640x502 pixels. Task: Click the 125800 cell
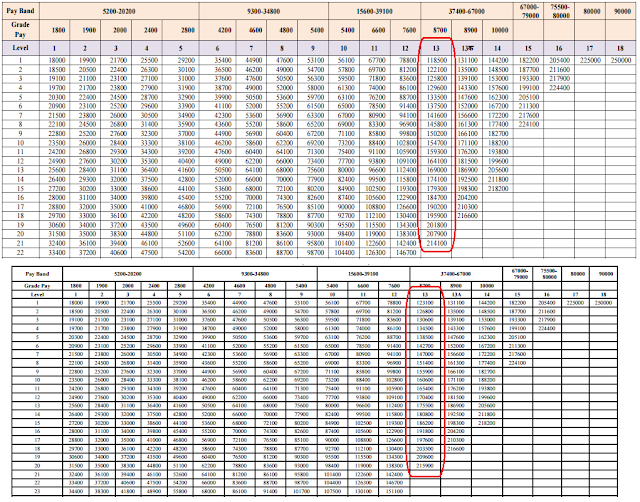pos(437,78)
